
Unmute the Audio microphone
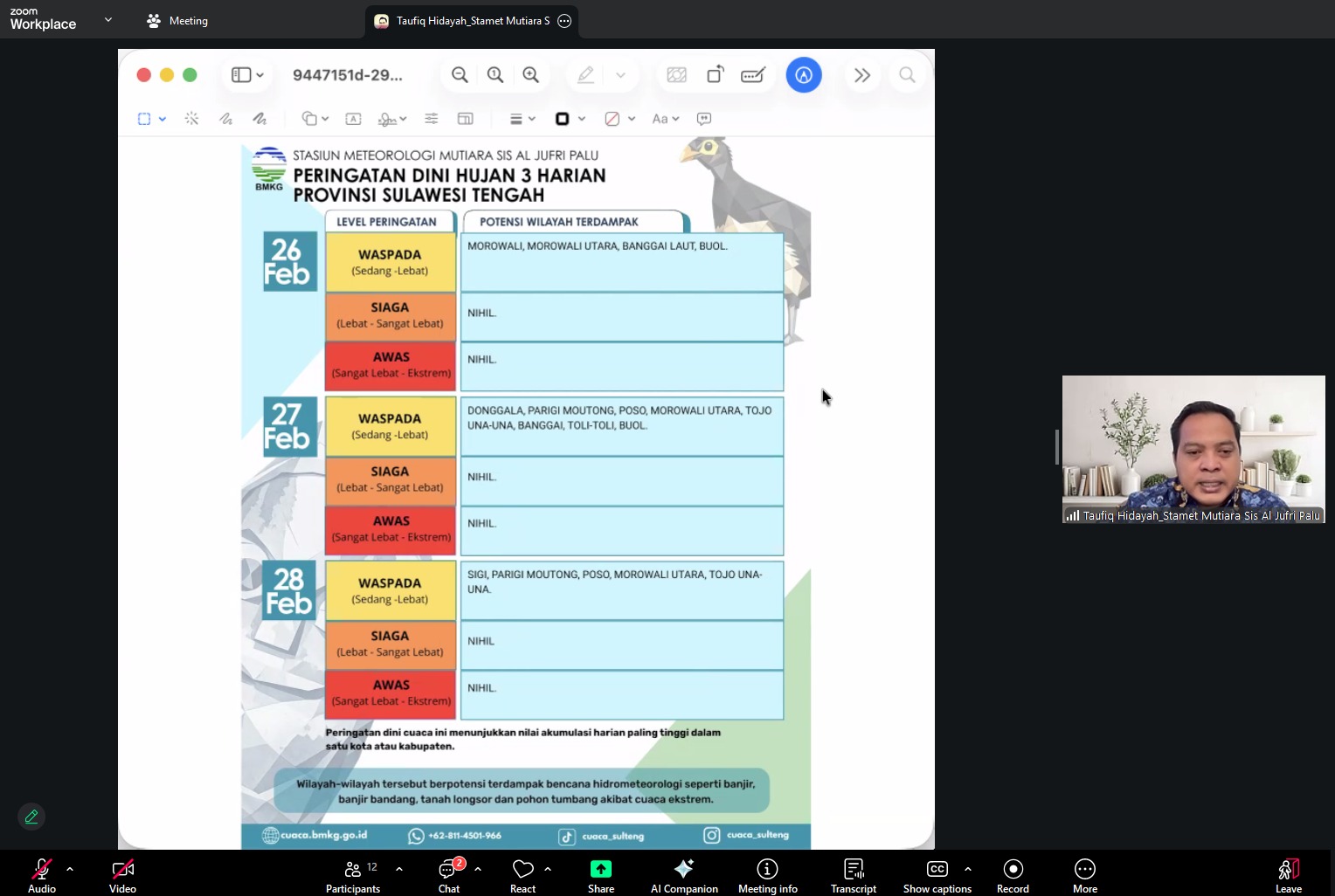[x=41, y=875]
